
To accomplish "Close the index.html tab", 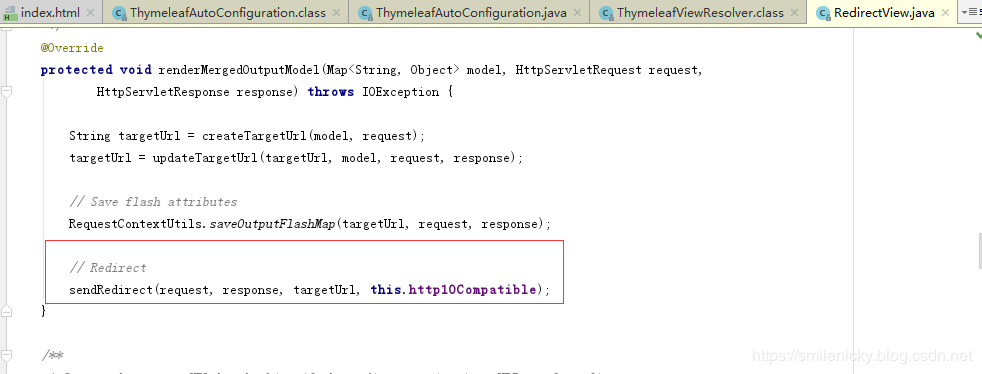I will click(x=90, y=13).
